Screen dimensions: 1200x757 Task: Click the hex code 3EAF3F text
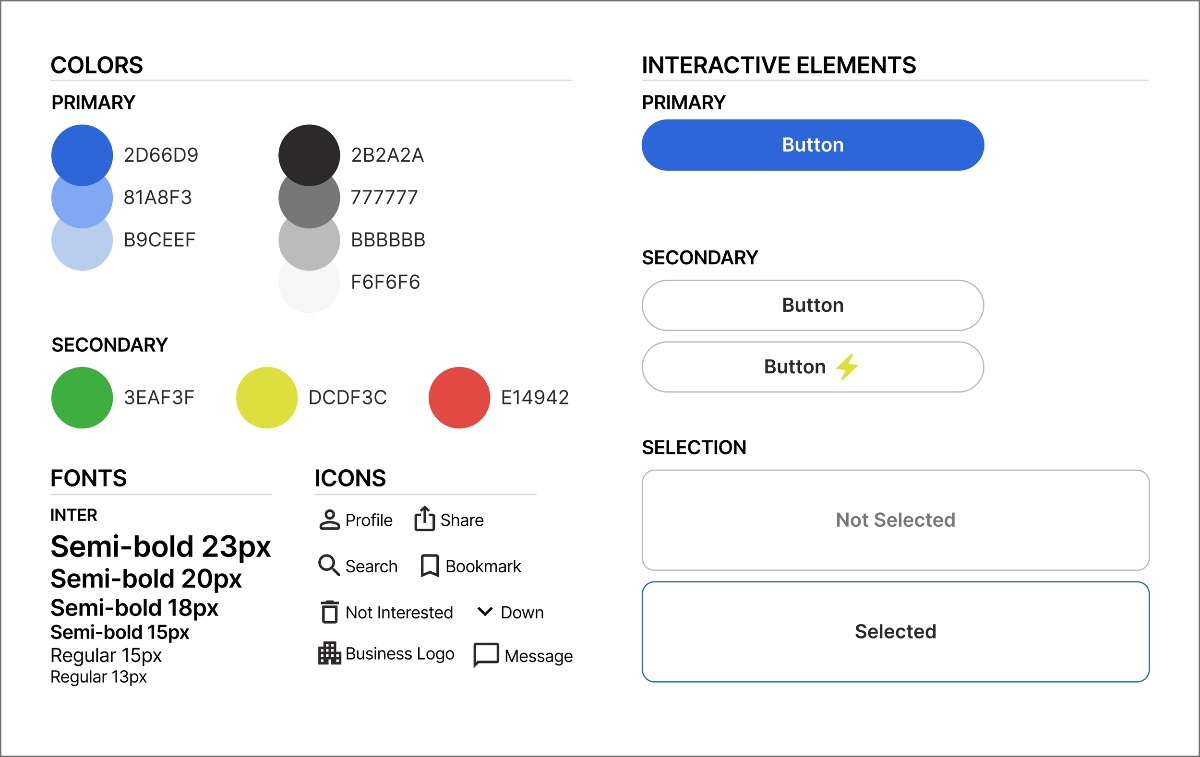click(159, 397)
